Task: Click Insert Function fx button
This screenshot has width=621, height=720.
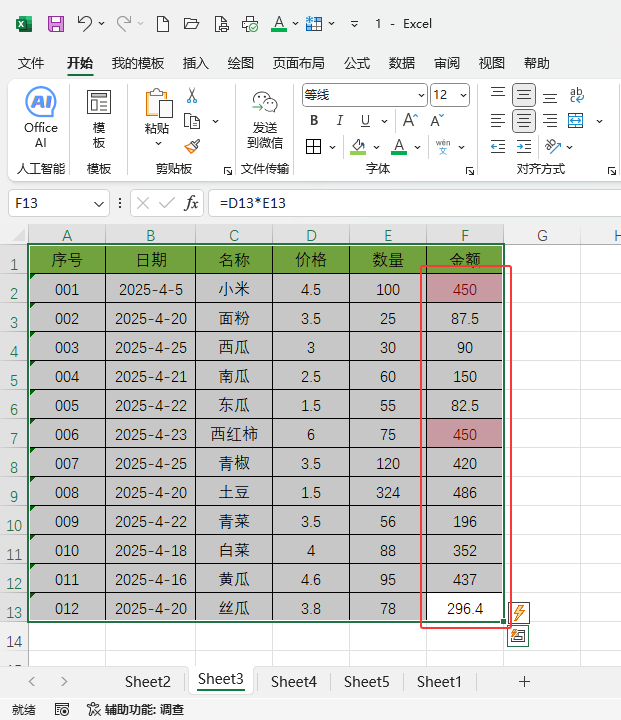Action: click(x=192, y=203)
